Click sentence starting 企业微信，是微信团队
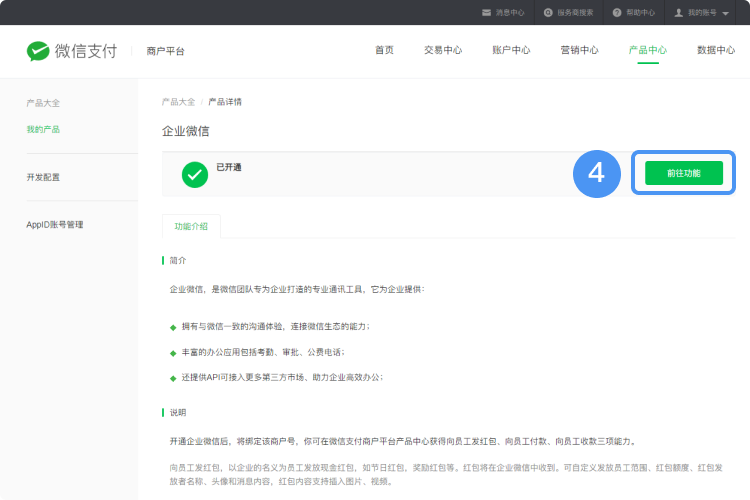Screen dimensions: 750x500 point(297,289)
